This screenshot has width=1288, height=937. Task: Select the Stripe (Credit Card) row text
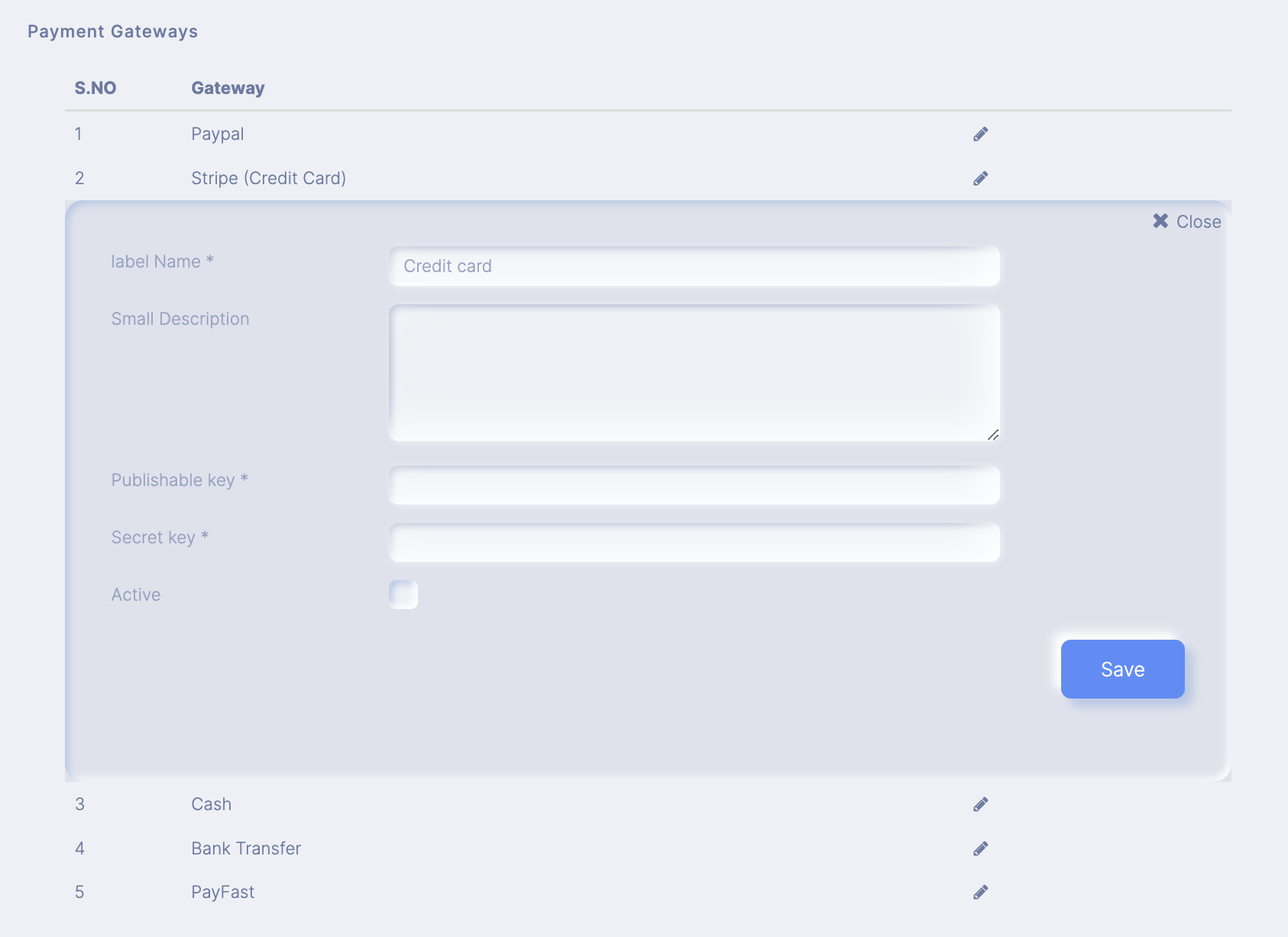(269, 178)
